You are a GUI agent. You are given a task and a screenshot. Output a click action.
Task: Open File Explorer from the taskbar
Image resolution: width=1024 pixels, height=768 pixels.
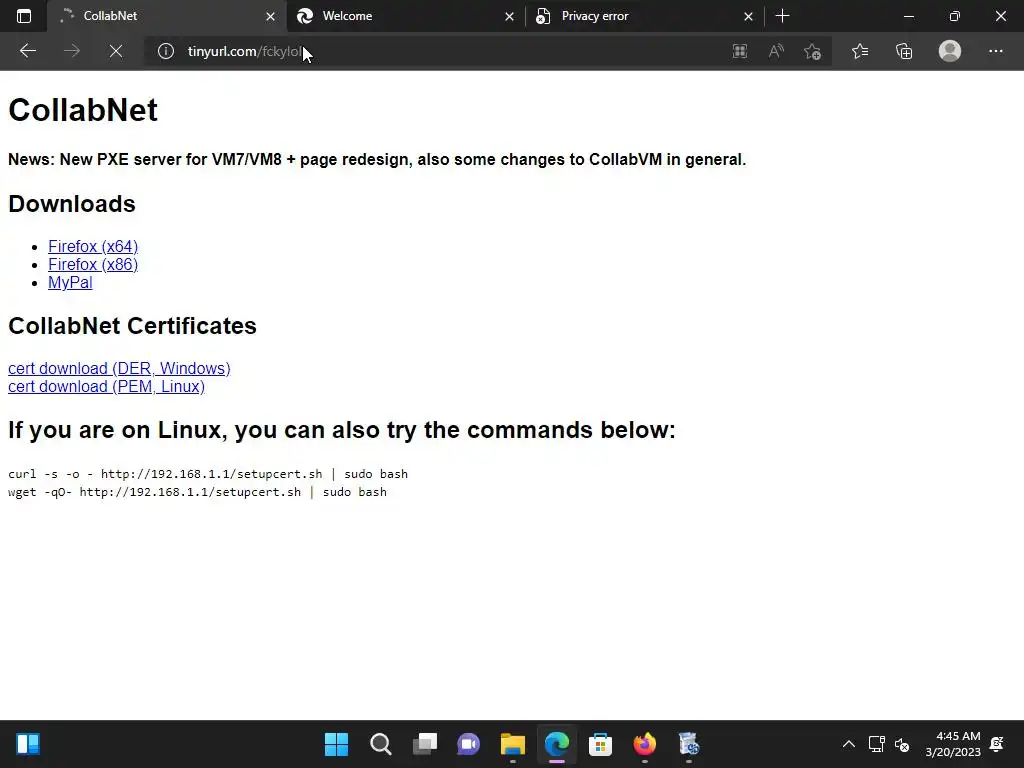point(513,744)
